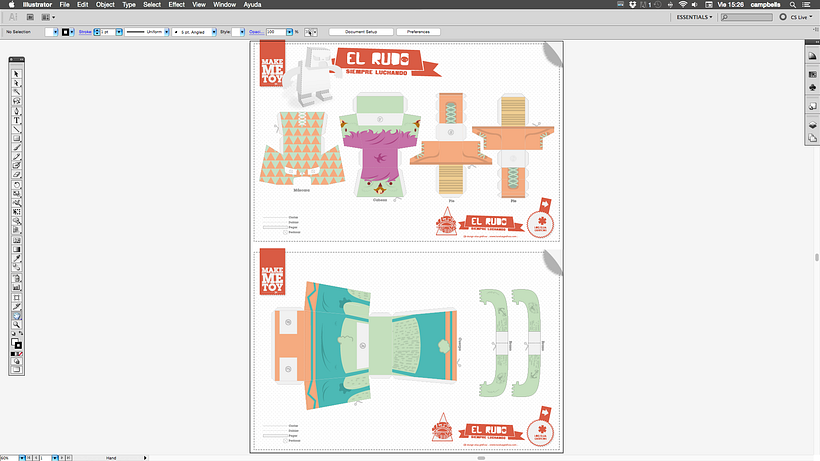Screen dimensions: 820x461
Task: Select the Gradient tool
Action: point(16,249)
